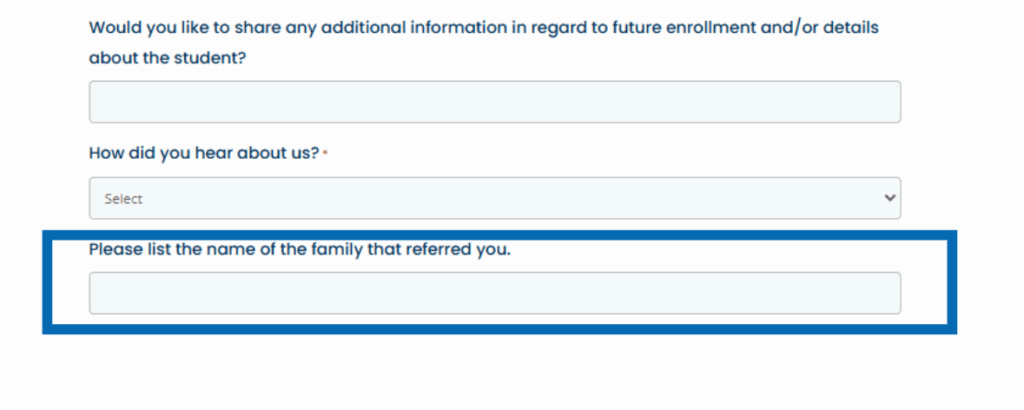Open the 'How did you hear about us?' dropdown
The height and width of the screenshot is (410, 1024).
click(x=494, y=198)
